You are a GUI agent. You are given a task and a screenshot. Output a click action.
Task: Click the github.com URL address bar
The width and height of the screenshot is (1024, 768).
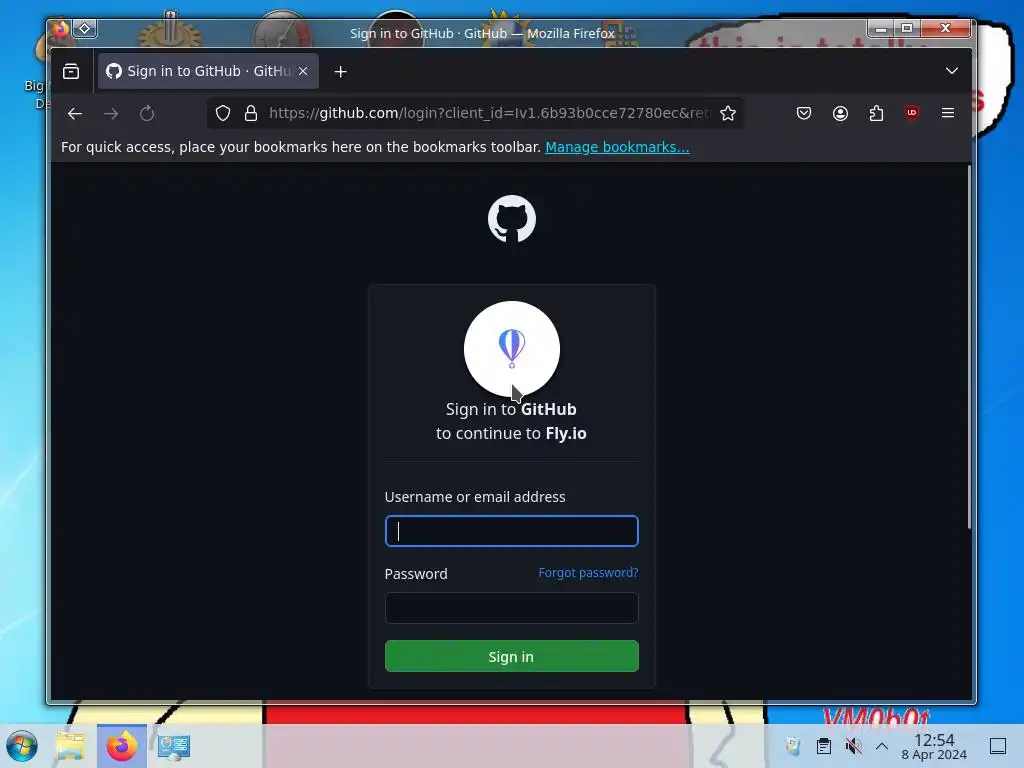point(488,113)
